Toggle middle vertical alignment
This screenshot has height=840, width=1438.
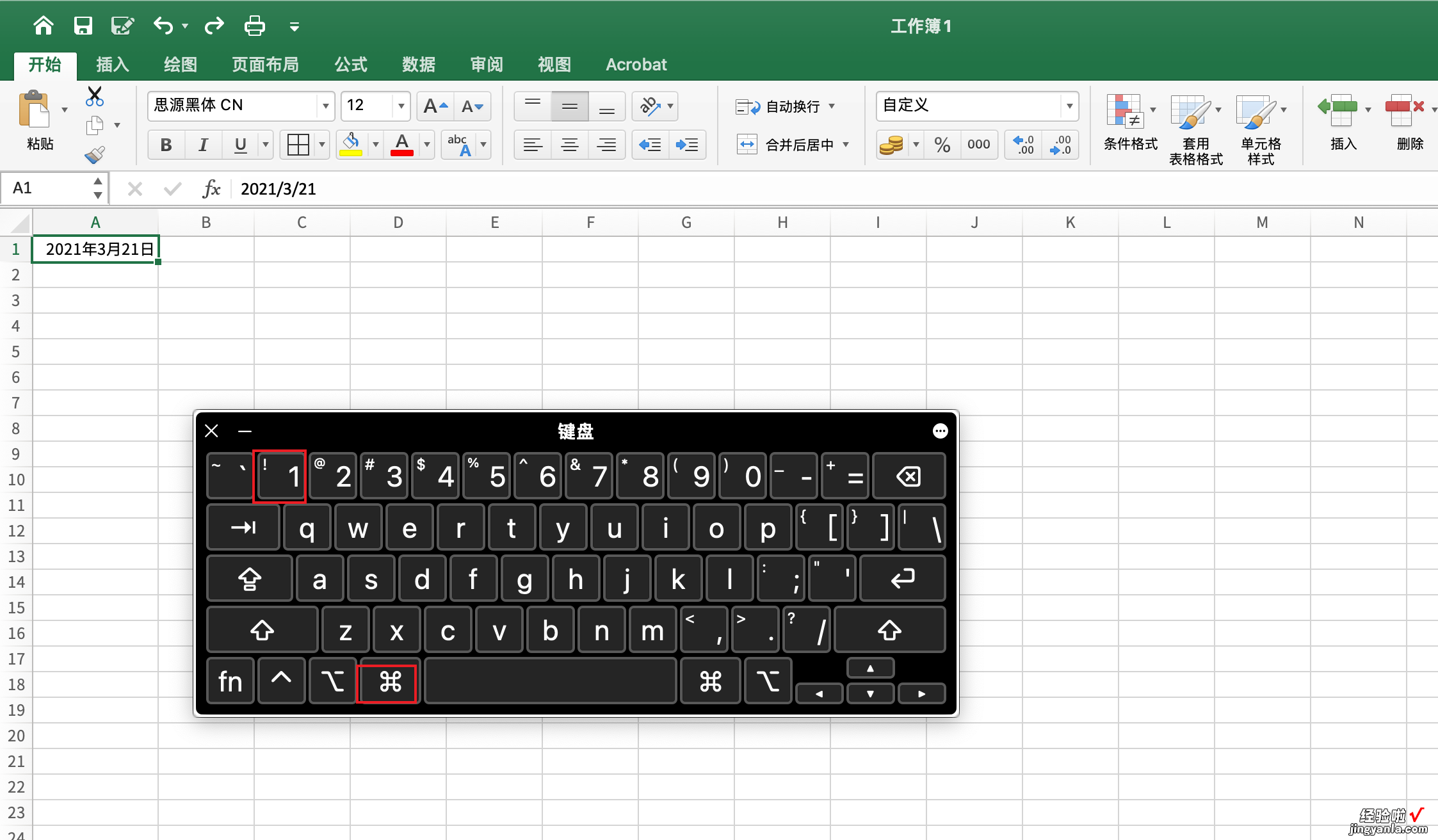(570, 106)
